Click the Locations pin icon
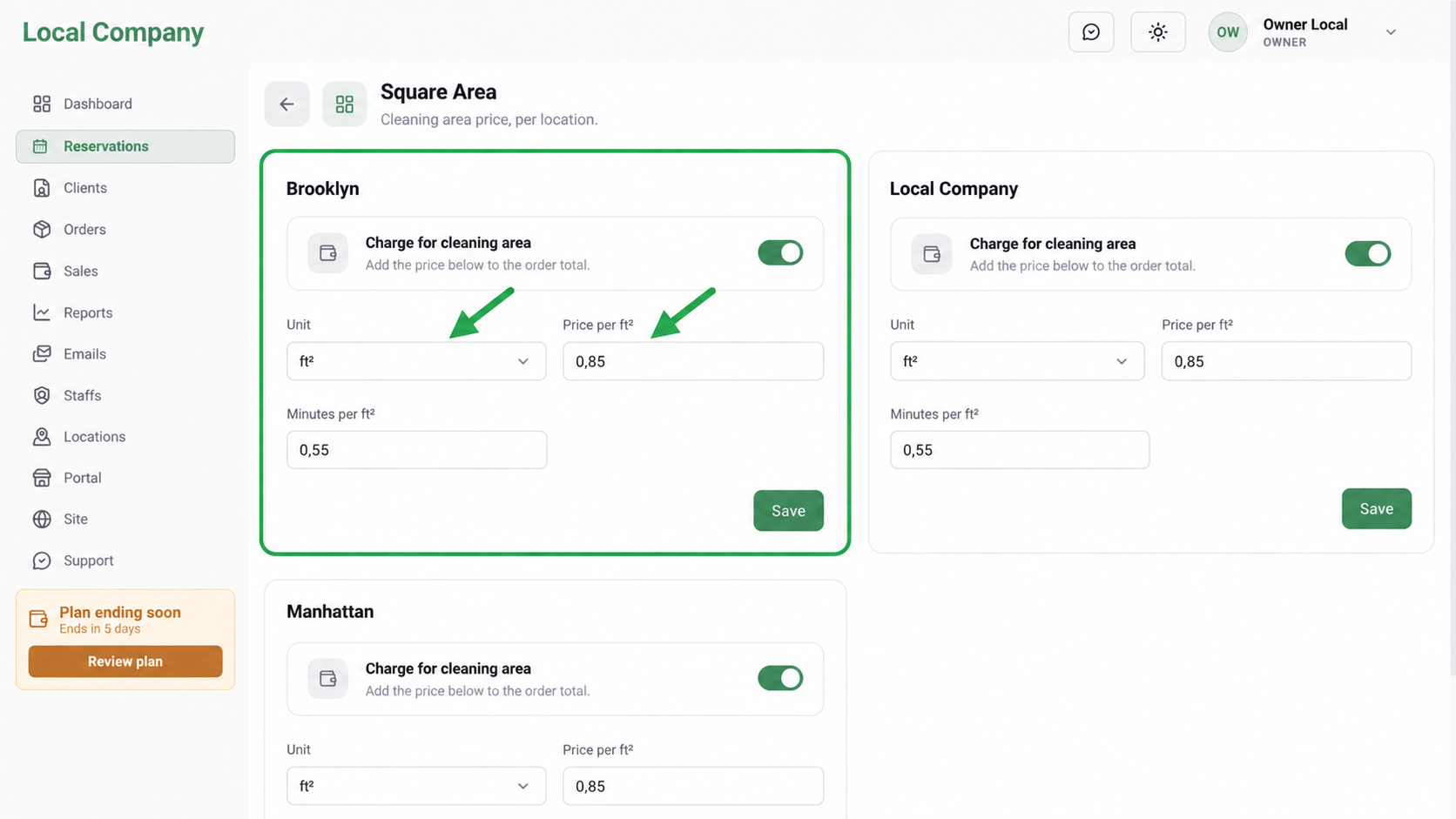Screen dimensions: 1456x819 pyautogui.click(x=42, y=437)
